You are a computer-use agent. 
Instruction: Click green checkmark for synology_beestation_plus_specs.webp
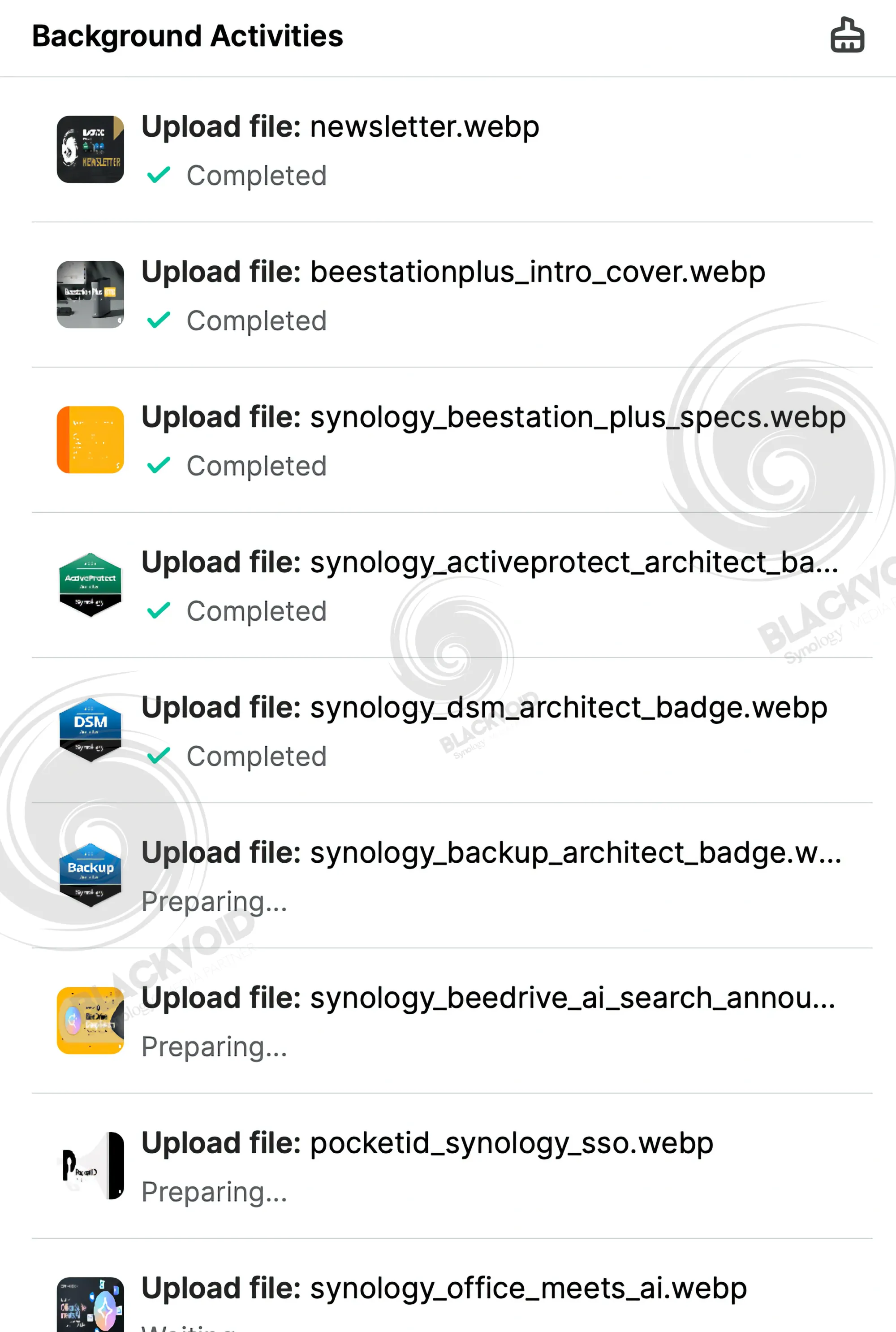click(x=158, y=465)
